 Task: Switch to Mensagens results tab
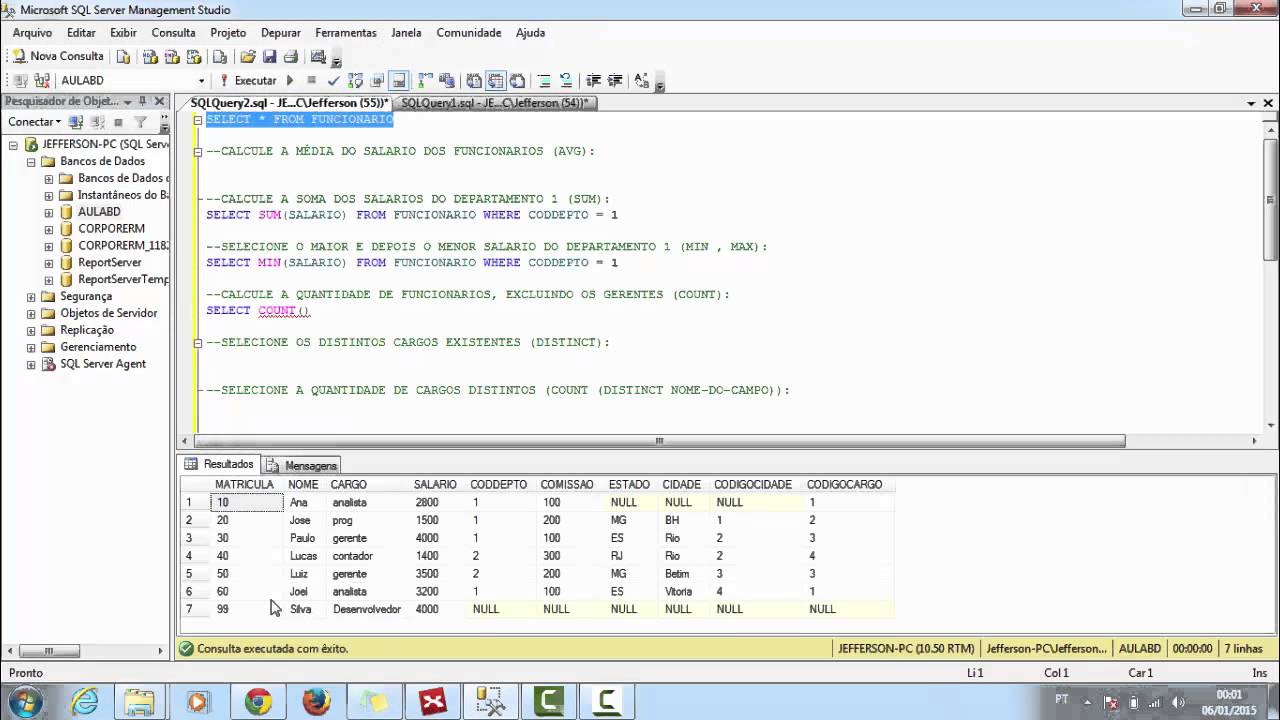coord(303,465)
